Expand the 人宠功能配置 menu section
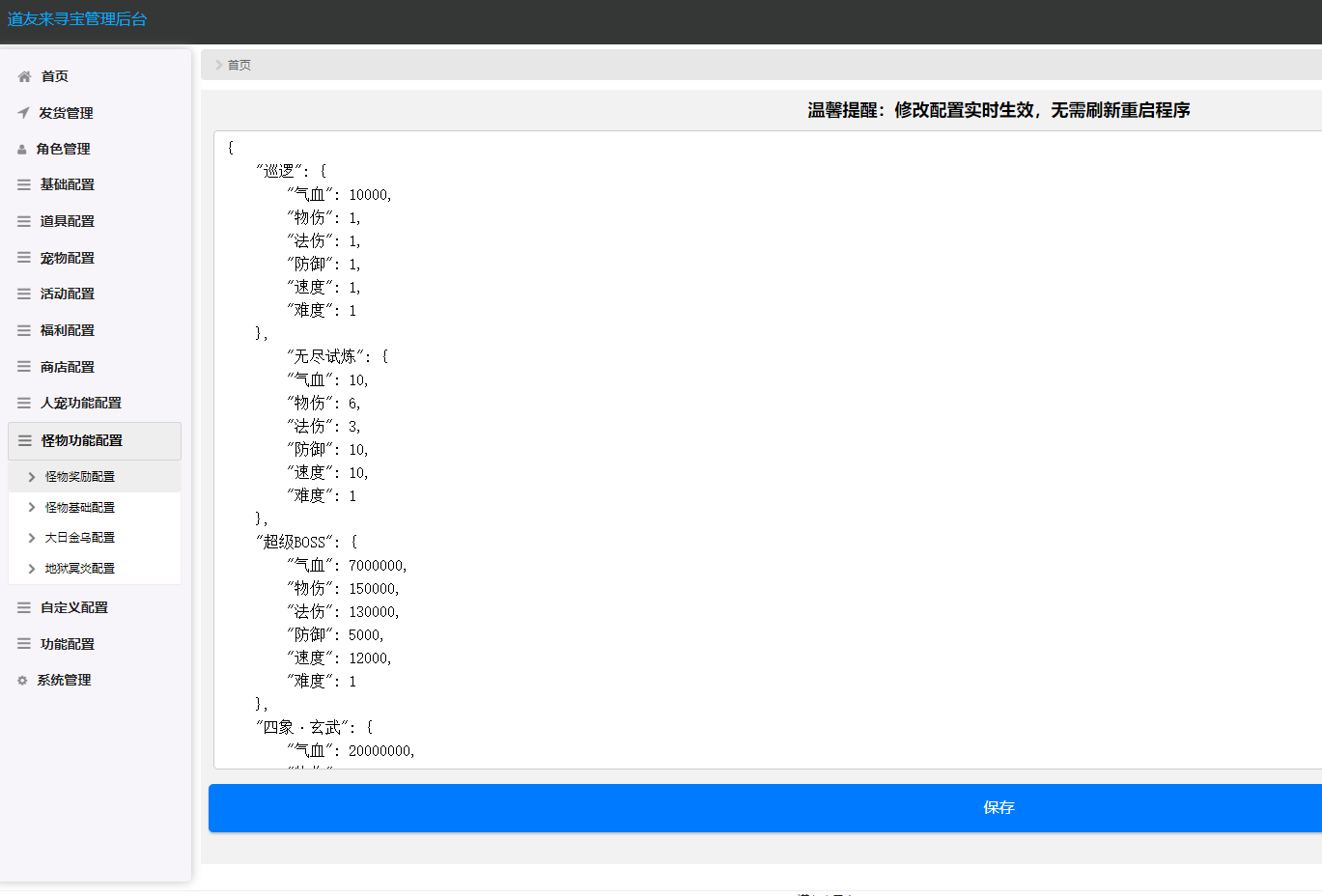Viewport: 1322px width, 896px height. (81, 403)
